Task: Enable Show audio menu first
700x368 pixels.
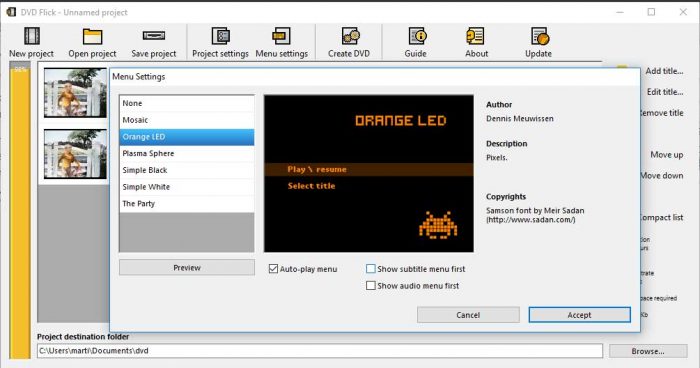Action: (371, 285)
